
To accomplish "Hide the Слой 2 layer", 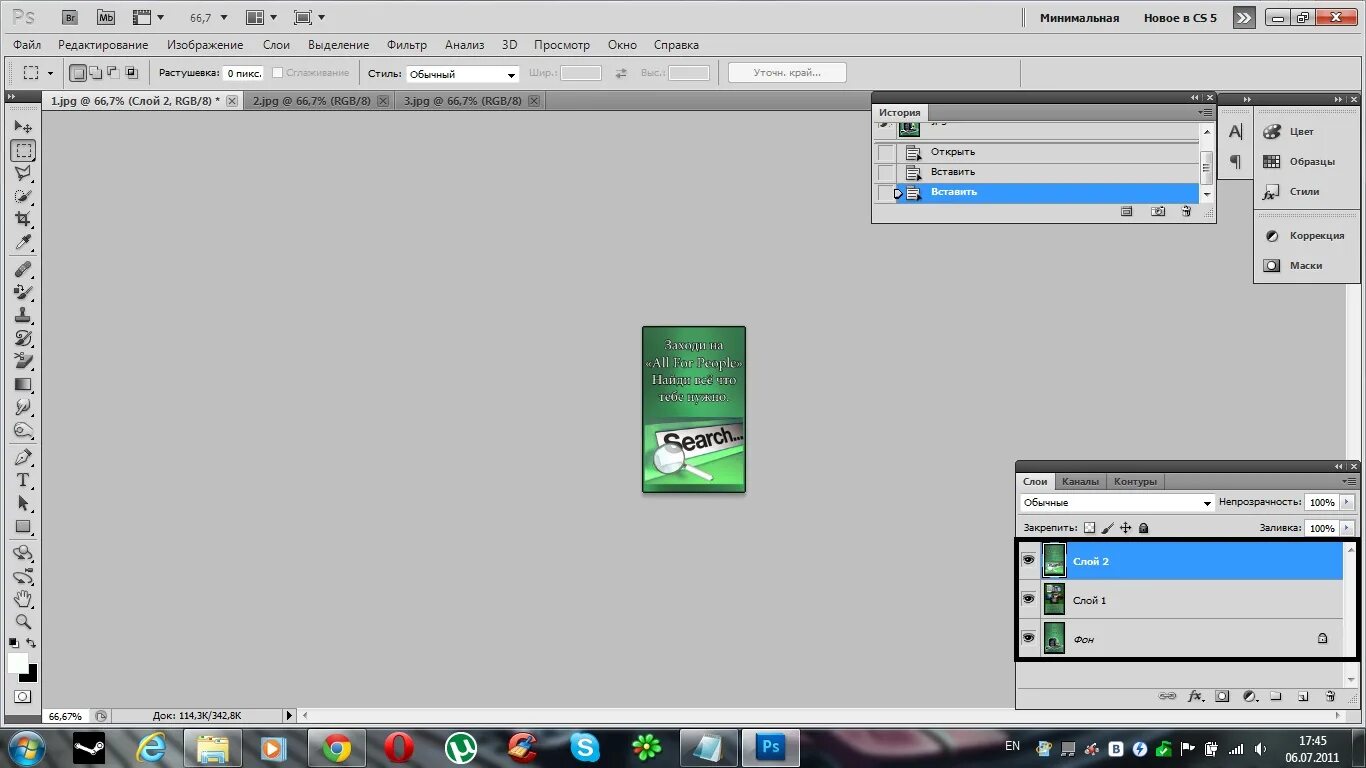I will (x=1028, y=561).
